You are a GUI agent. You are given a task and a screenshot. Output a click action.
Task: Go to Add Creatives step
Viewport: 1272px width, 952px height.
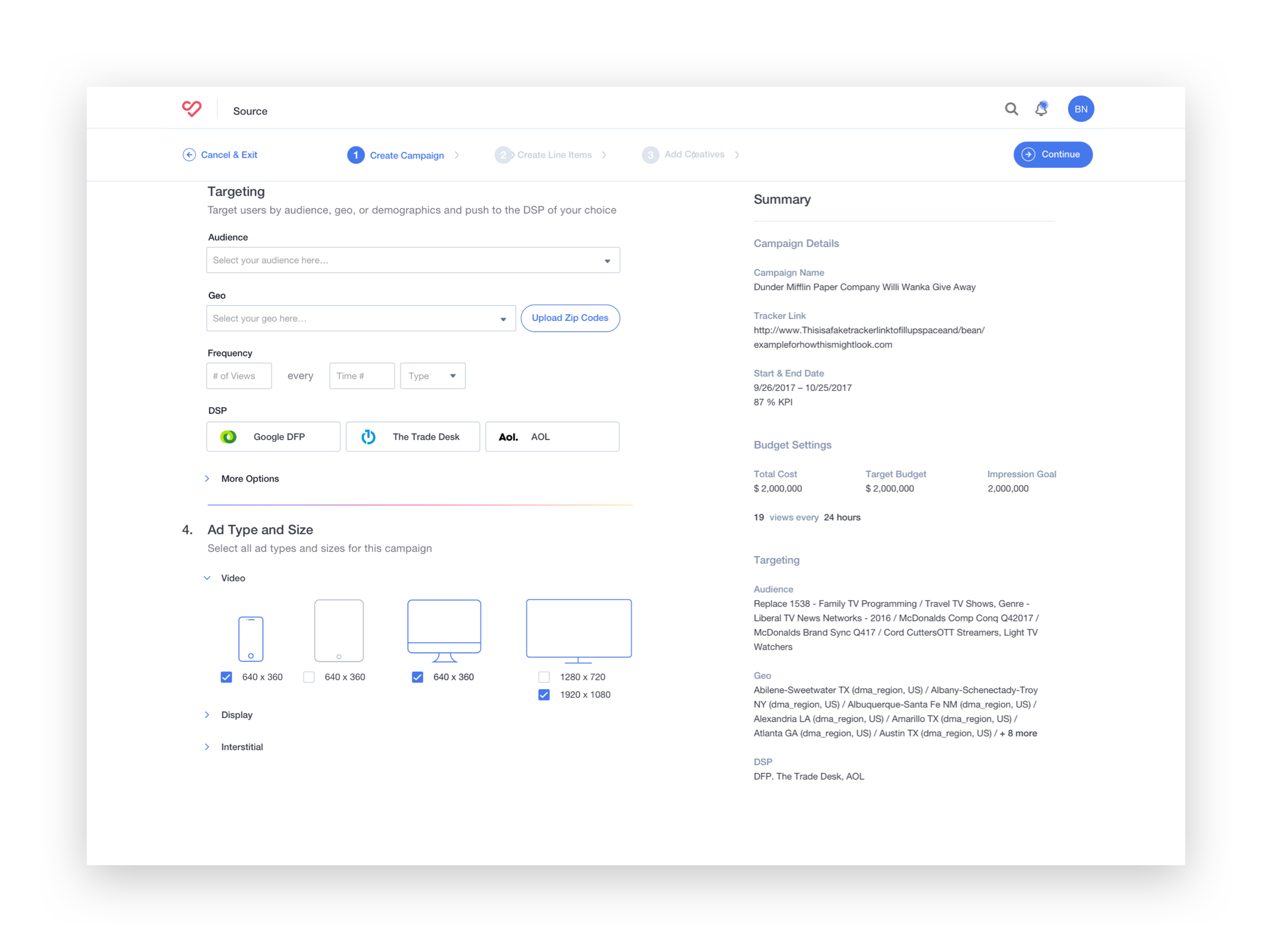point(694,155)
